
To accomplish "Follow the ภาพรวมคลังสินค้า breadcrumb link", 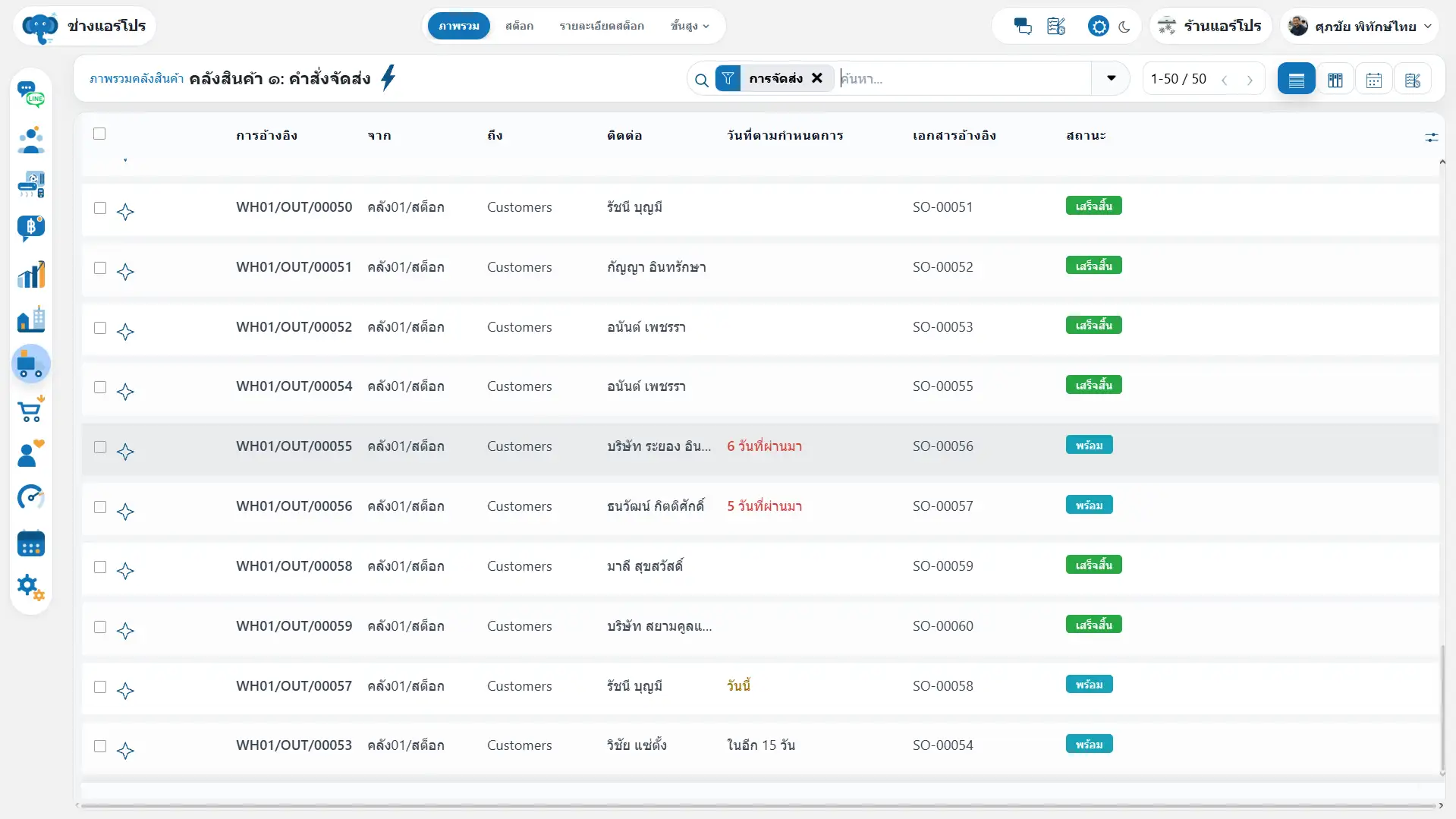I will 137,79.
